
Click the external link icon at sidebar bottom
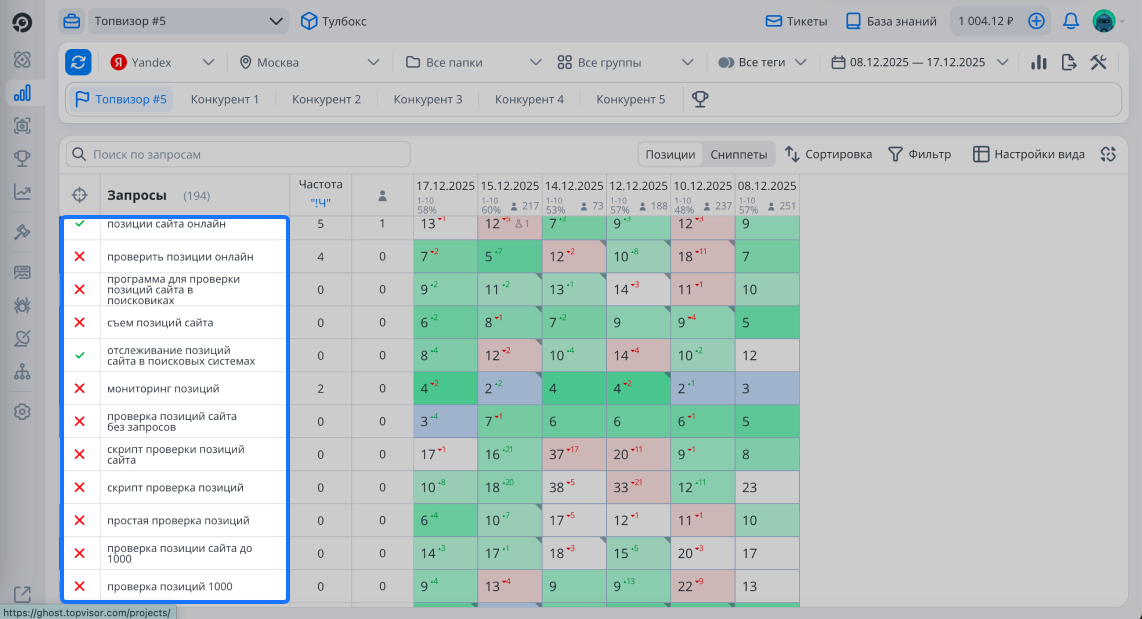click(x=23, y=594)
